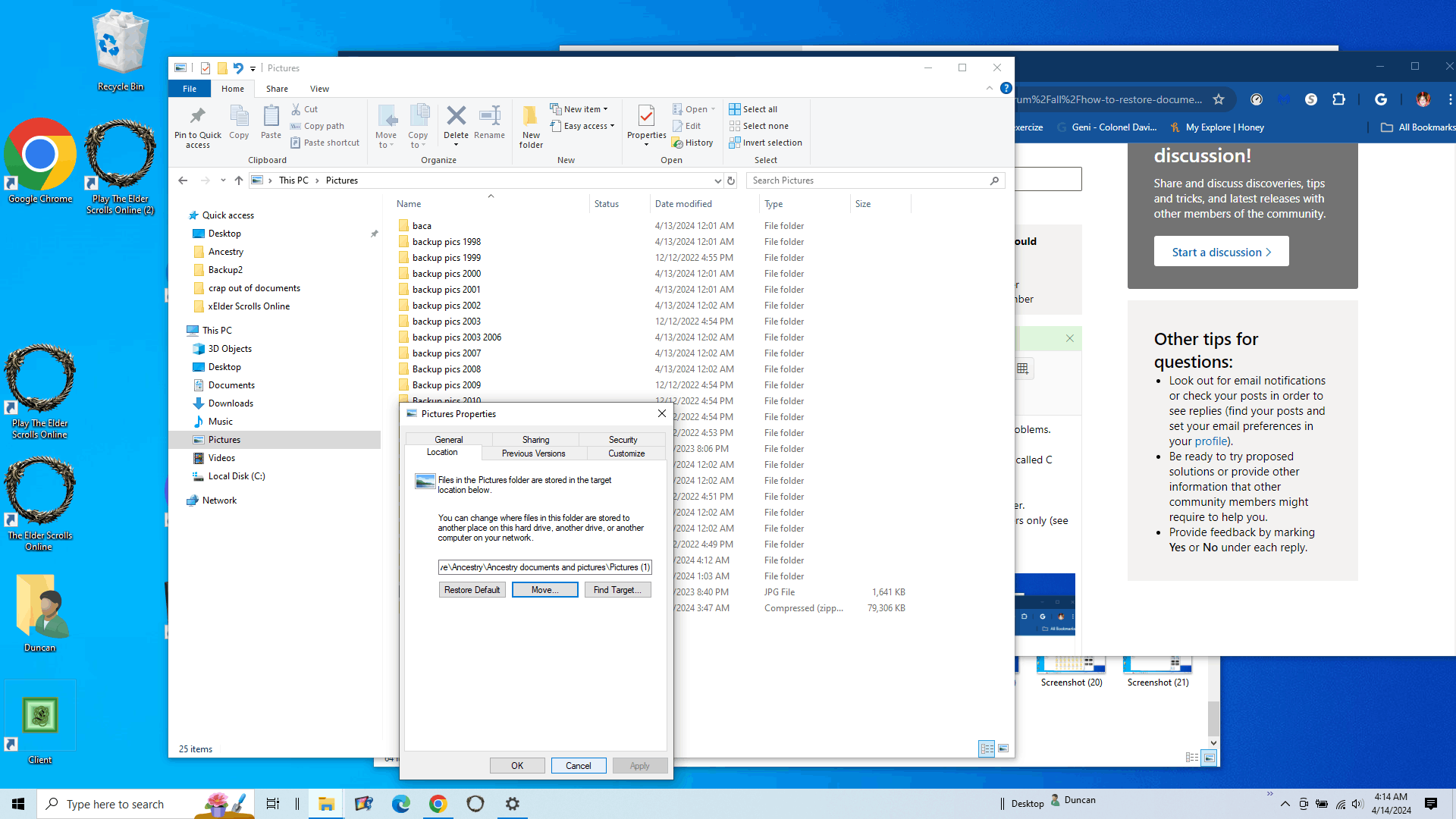The height and width of the screenshot is (819, 1456).
Task: Click Paste shortcut in ribbon
Action: [x=325, y=143]
